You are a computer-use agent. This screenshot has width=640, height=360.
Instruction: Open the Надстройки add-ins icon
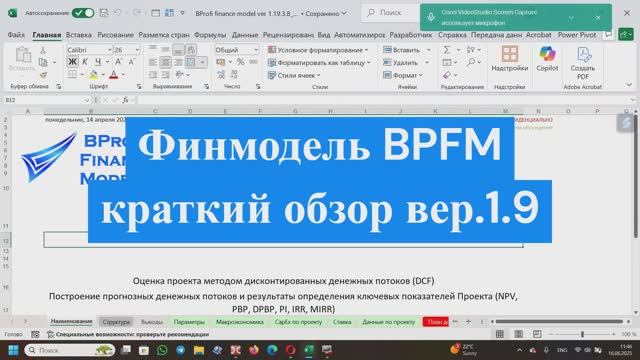[510, 59]
